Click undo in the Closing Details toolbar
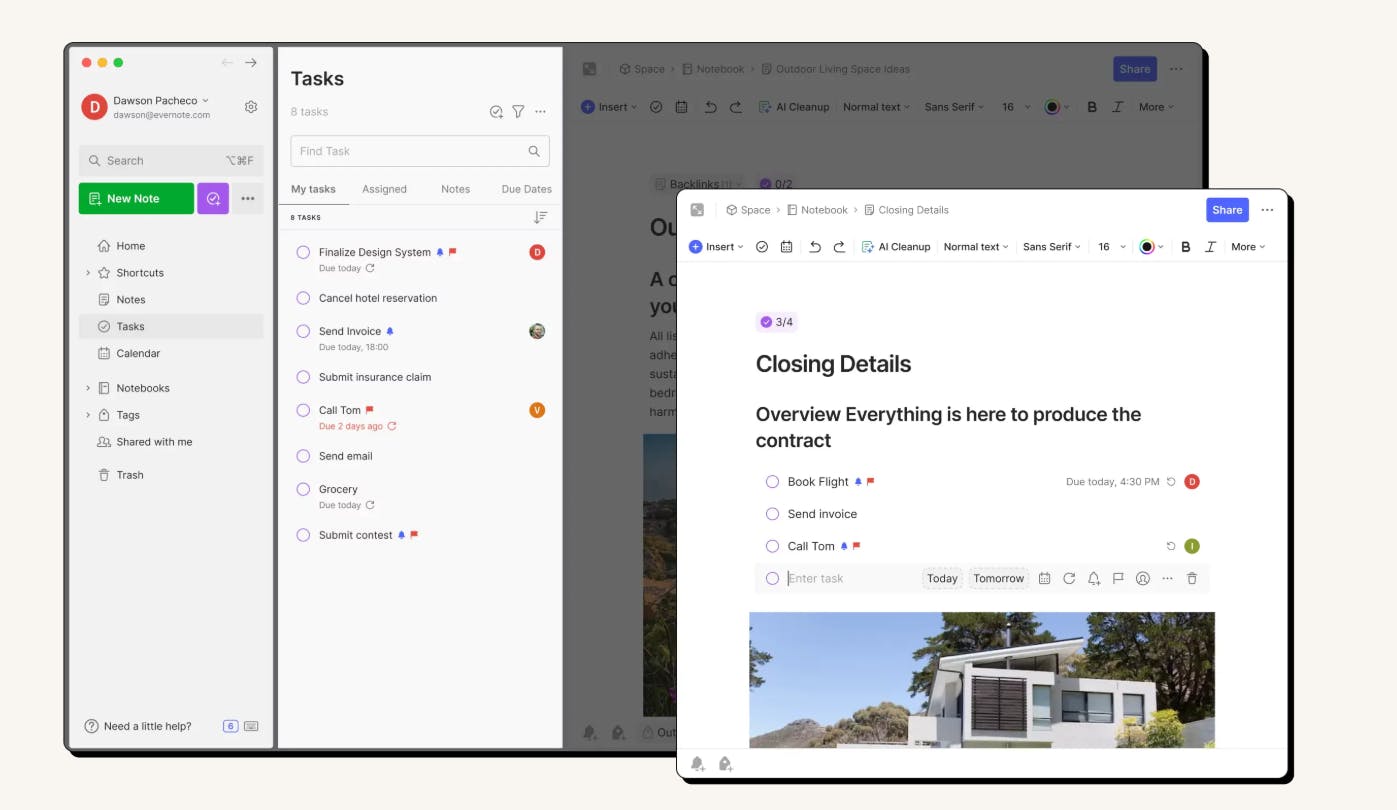 pos(815,247)
